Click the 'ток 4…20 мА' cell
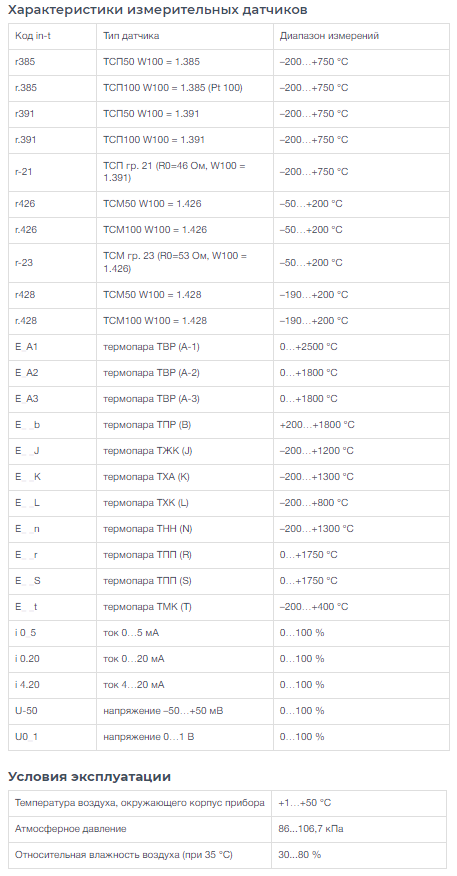 (185, 685)
